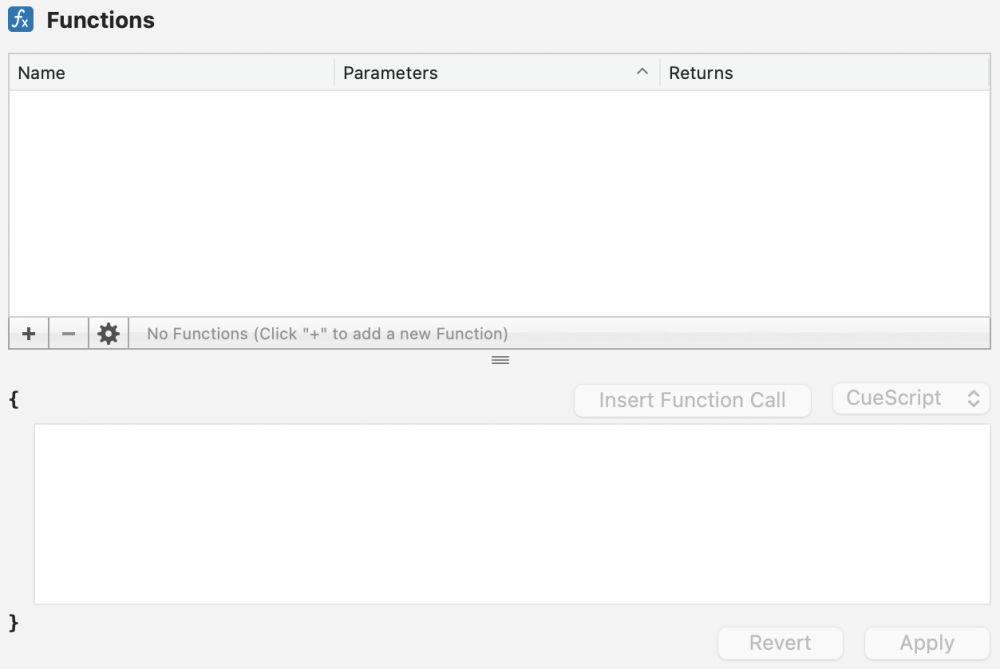Click the empty functions list area
Image resolution: width=1000 pixels, height=669 pixels.
[x=500, y=200]
